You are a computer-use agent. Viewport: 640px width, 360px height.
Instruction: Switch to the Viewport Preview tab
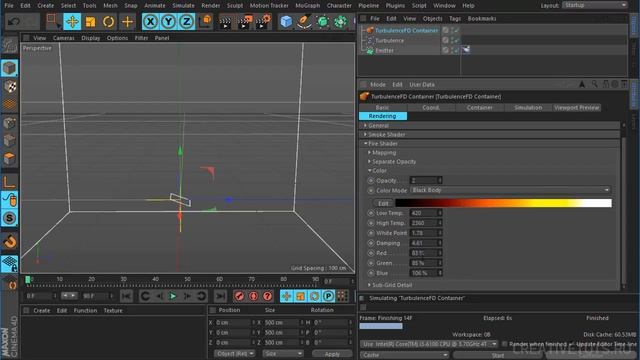coord(576,107)
